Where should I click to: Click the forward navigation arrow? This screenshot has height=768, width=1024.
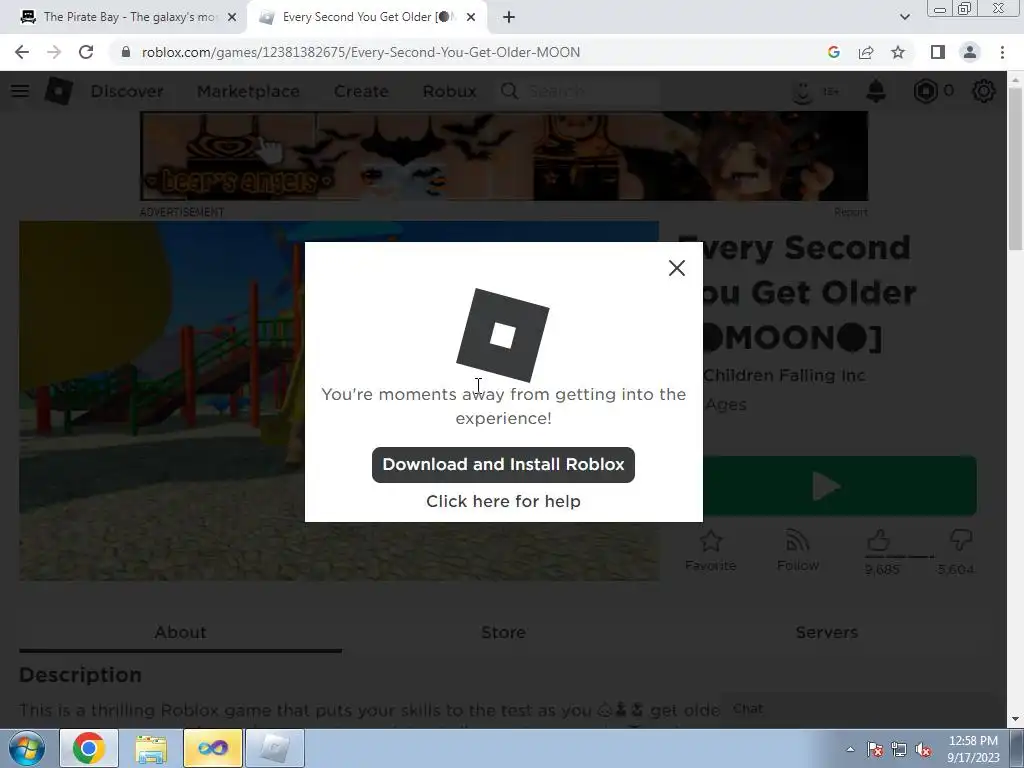[54, 52]
